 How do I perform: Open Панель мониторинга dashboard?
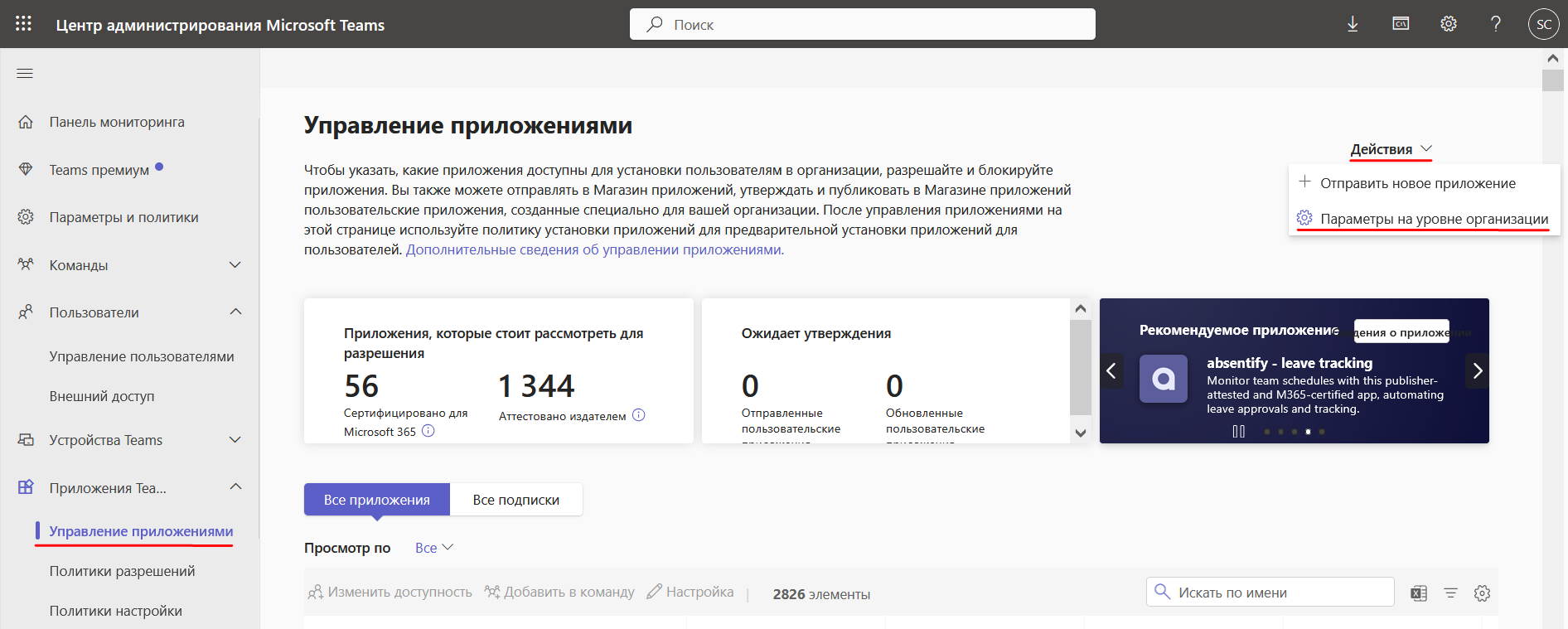tap(117, 122)
